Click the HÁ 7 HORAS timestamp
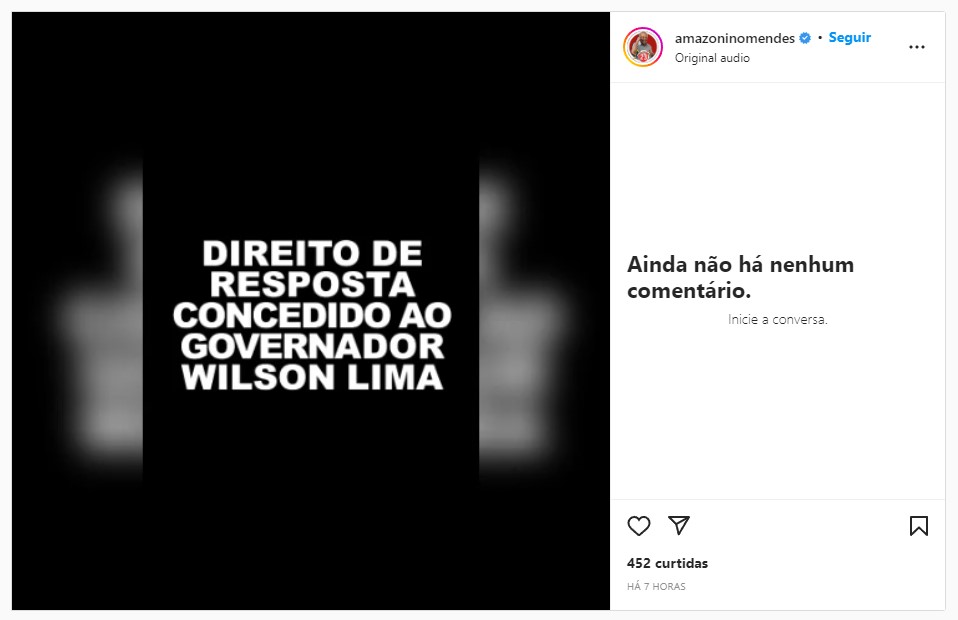The image size is (958, 620). coord(656,586)
